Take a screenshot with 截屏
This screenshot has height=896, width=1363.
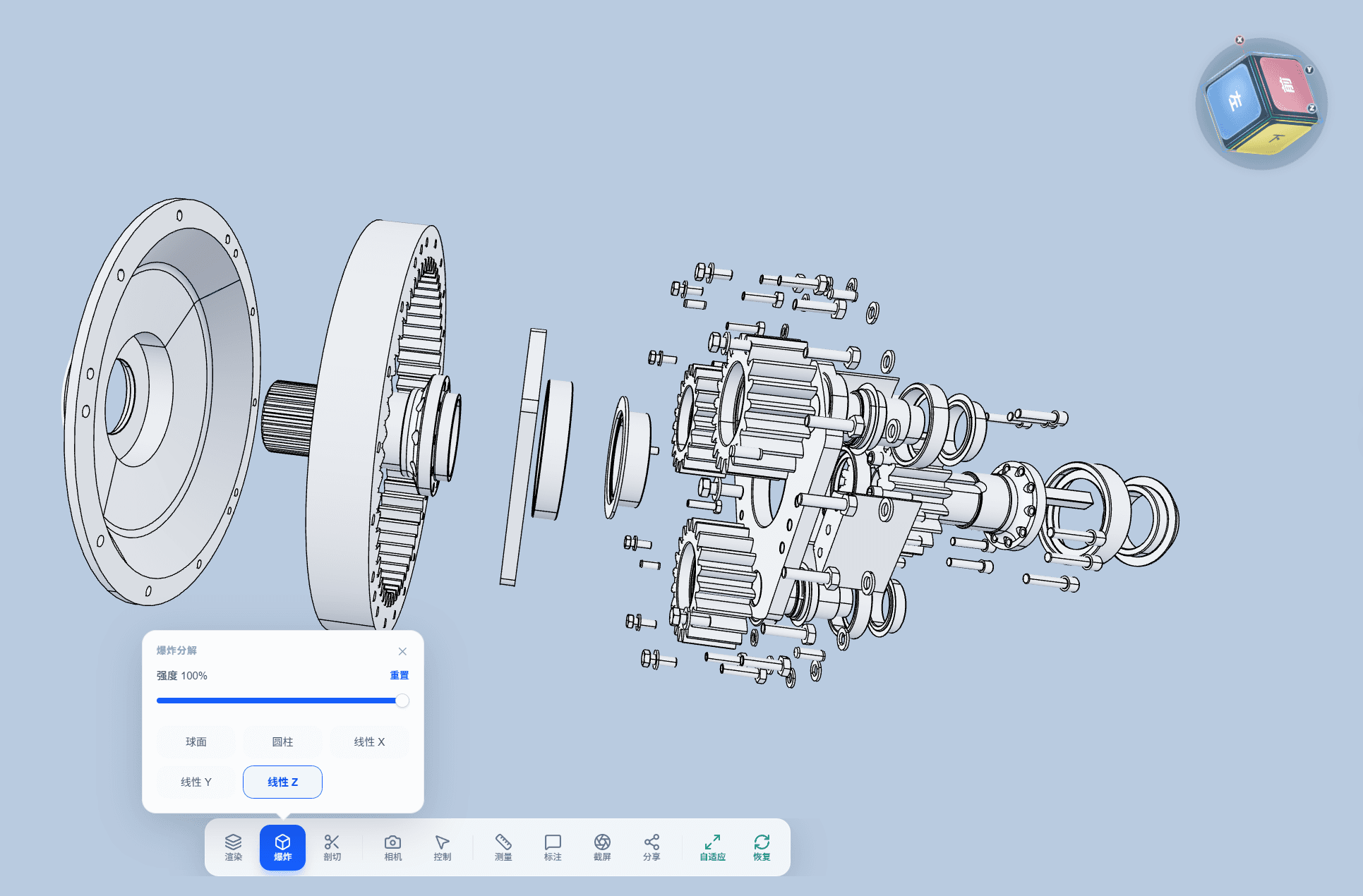click(x=602, y=847)
